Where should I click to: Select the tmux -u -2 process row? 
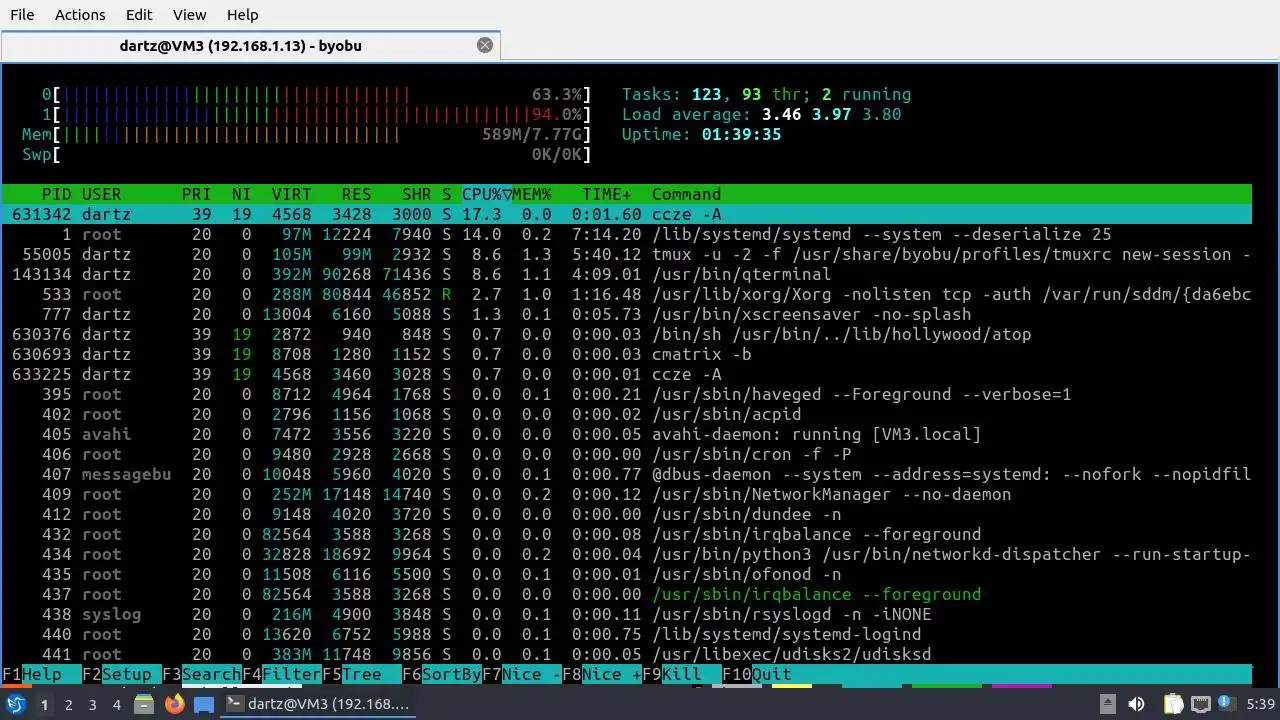click(x=627, y=254)
